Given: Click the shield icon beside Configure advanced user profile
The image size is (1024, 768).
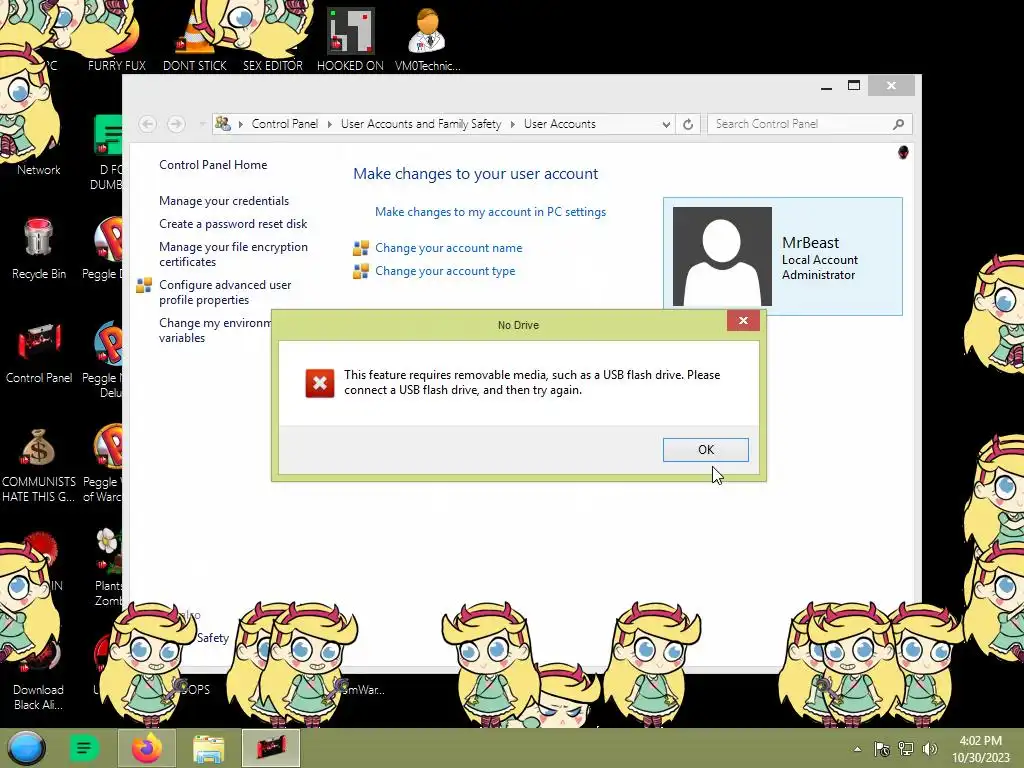Looking at the screenshot, I should 144,285.
